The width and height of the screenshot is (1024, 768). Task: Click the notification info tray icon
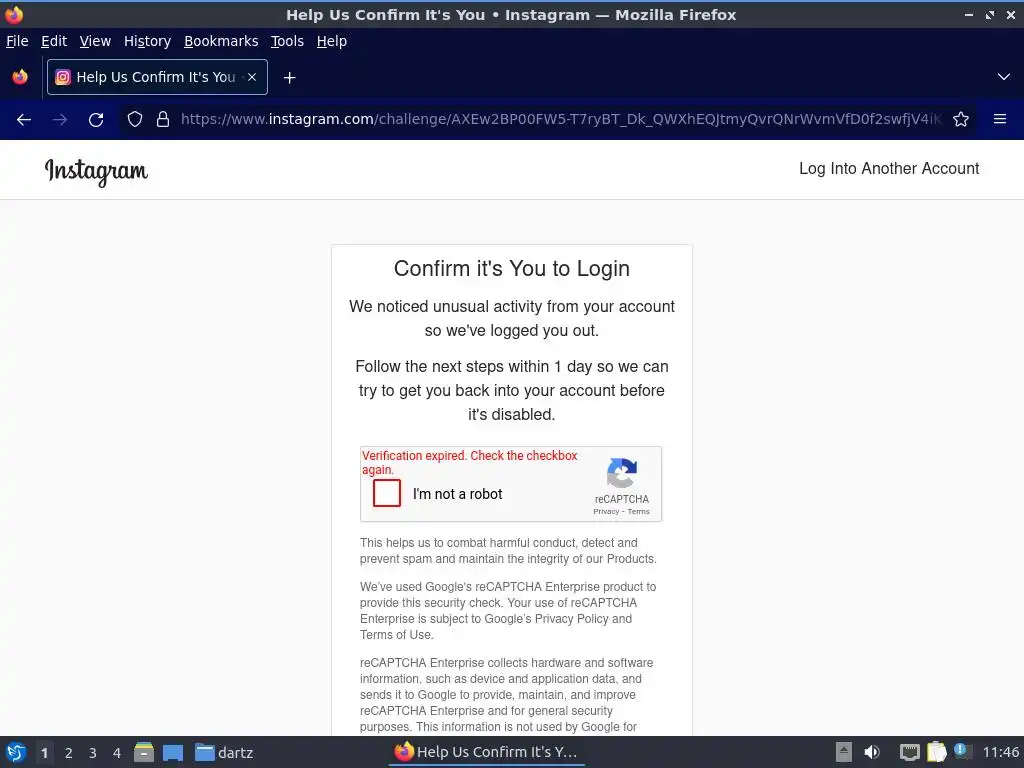961,750
